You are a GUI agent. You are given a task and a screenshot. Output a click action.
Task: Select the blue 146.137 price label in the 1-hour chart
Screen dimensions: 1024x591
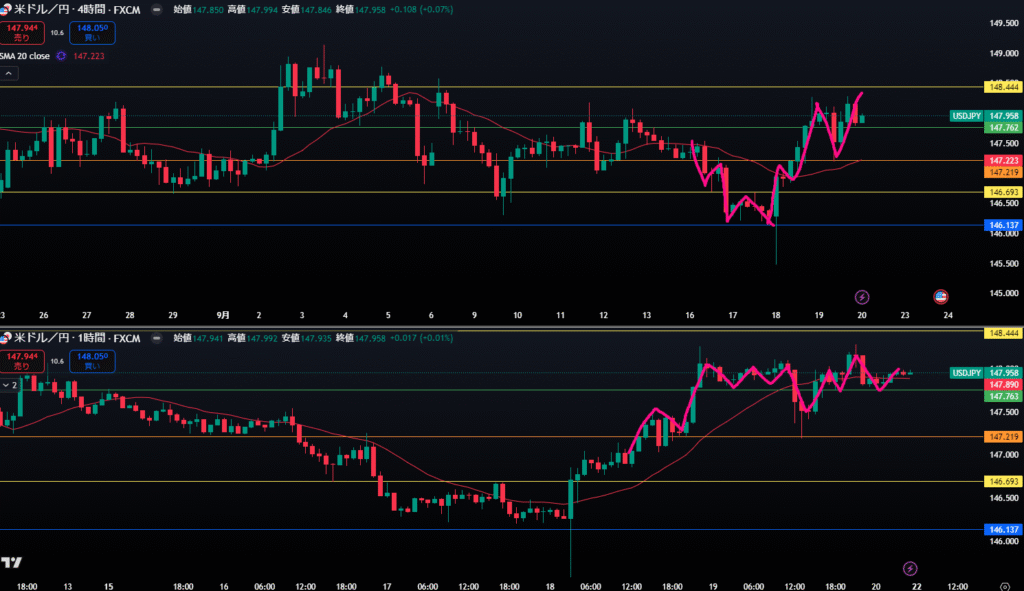pos(1003,529)
